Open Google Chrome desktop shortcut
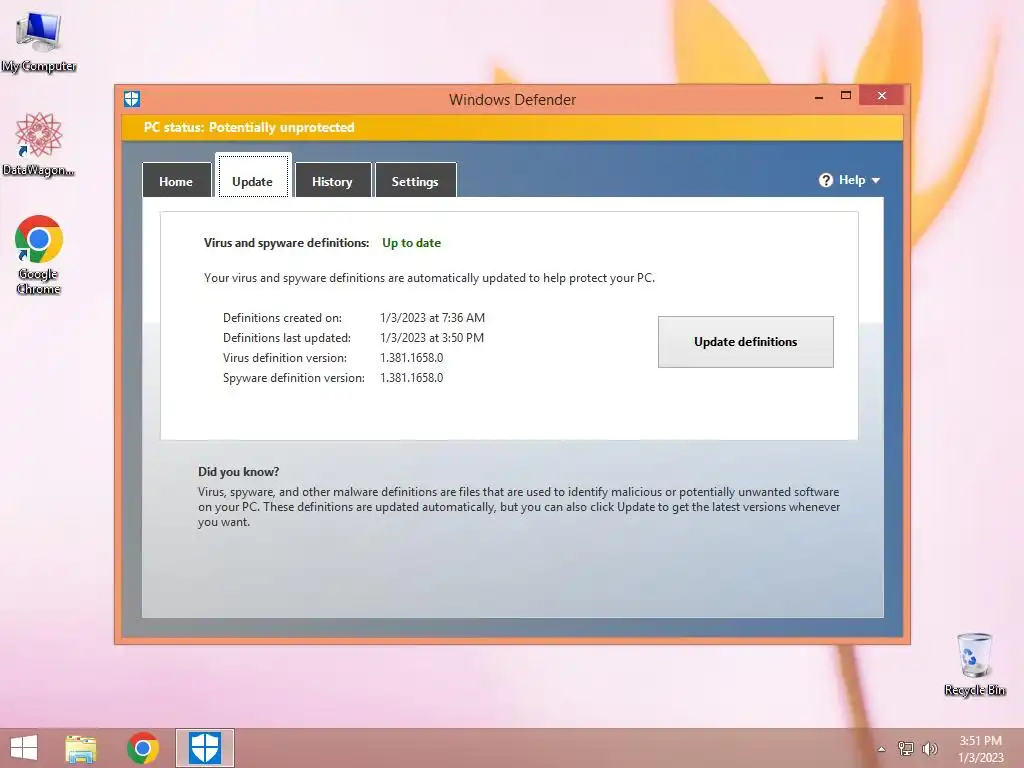The height and width of the screenshot is (768, 1024). coord(39,255)
